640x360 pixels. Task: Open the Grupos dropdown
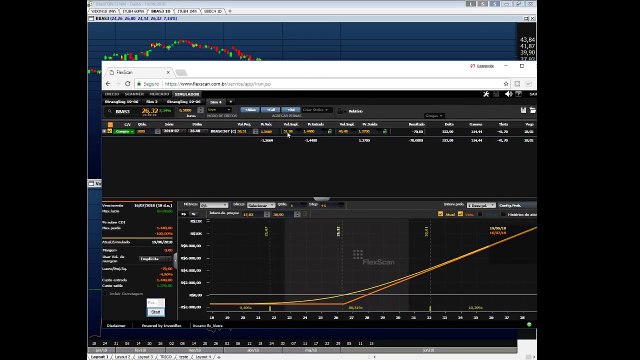(434, 116)
